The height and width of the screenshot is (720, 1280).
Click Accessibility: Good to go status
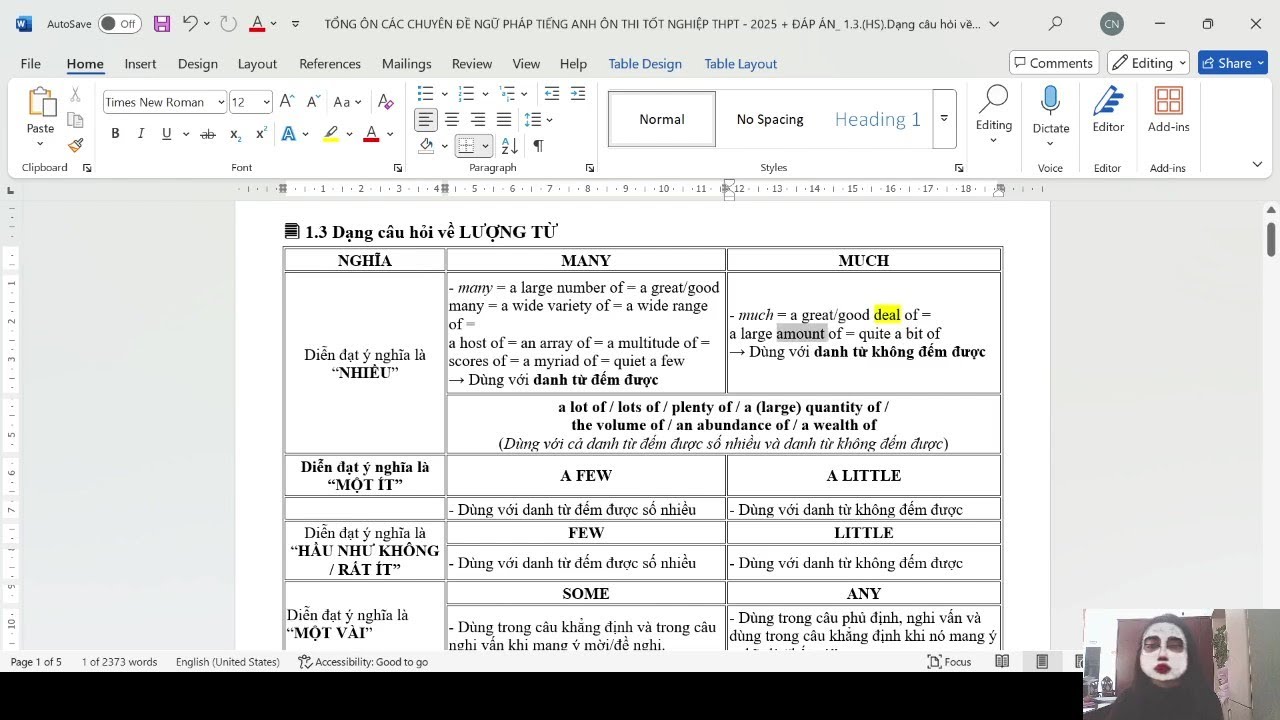point(363,662)
